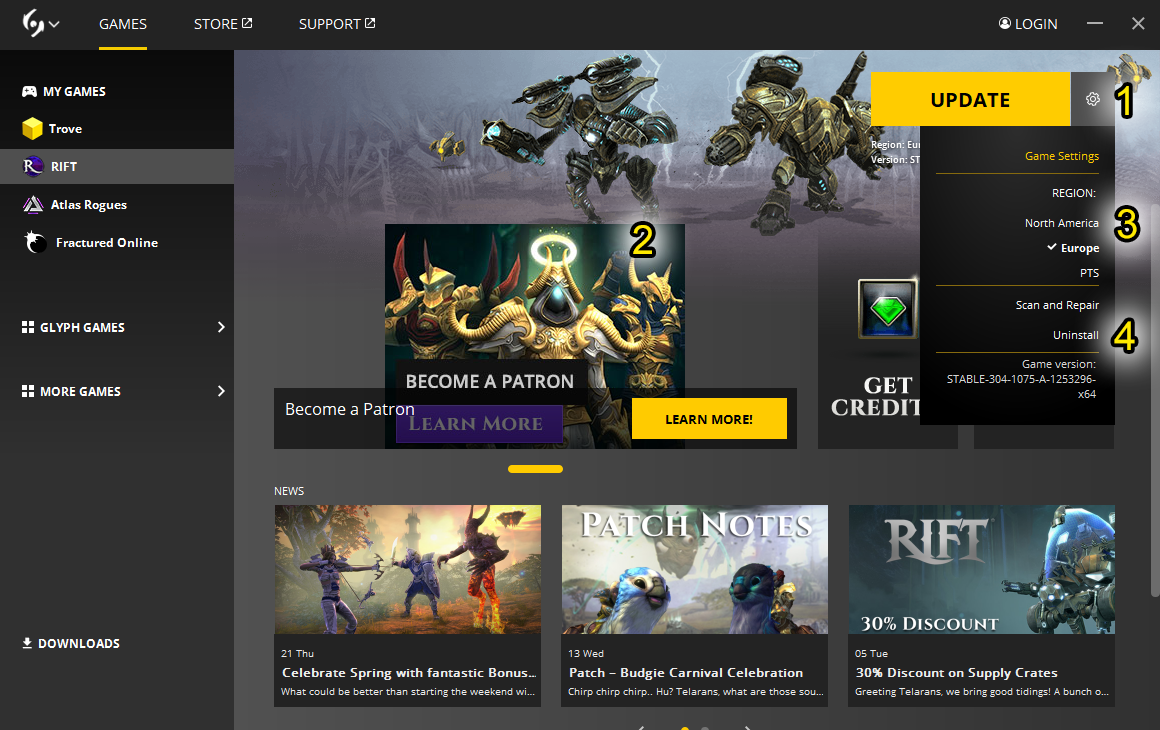
Task: Expand the MORE GAMES section
Action: (x=220, y=391)
